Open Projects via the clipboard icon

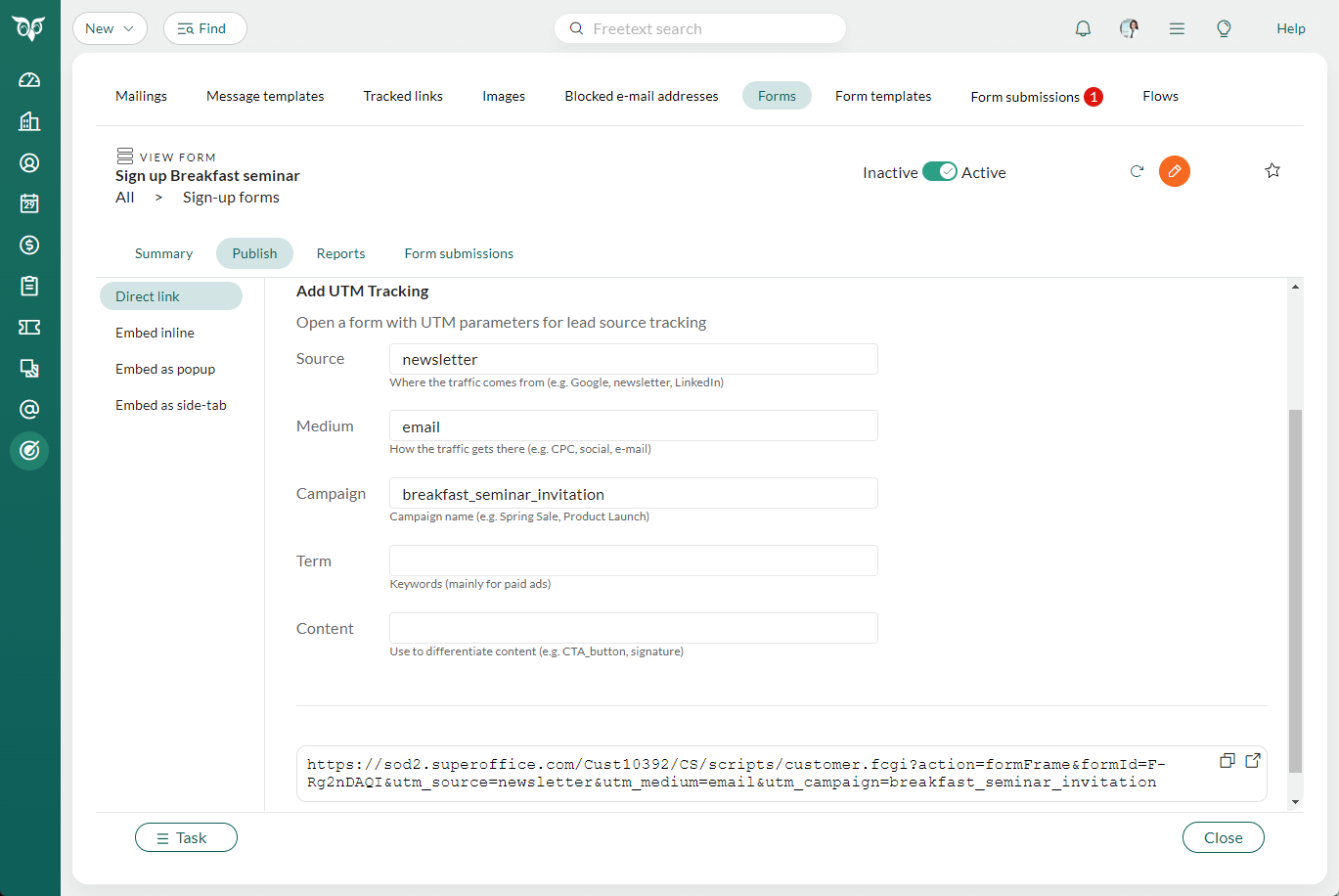coord(28,286)
